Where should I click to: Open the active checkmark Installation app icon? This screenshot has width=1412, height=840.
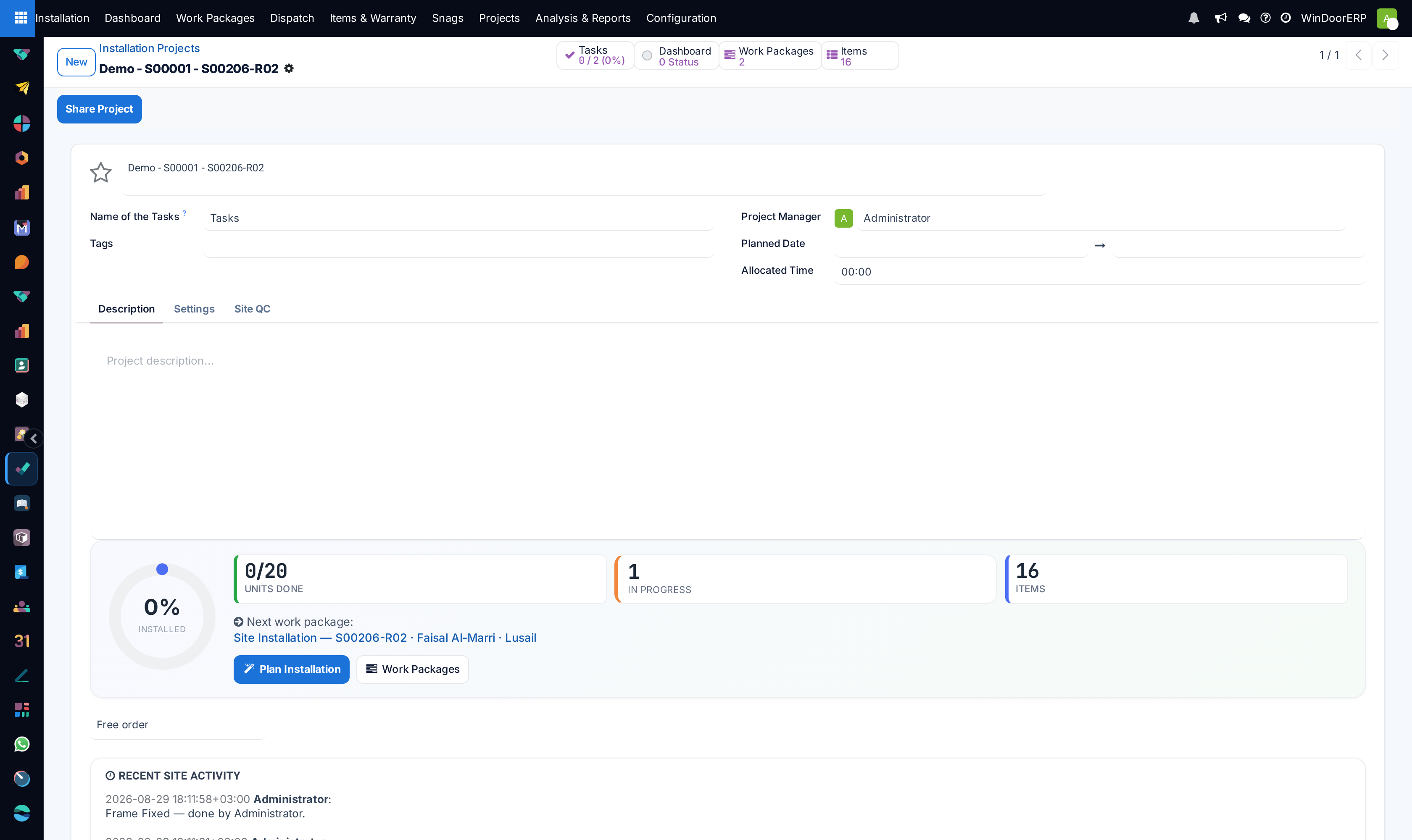pos(22,469)
